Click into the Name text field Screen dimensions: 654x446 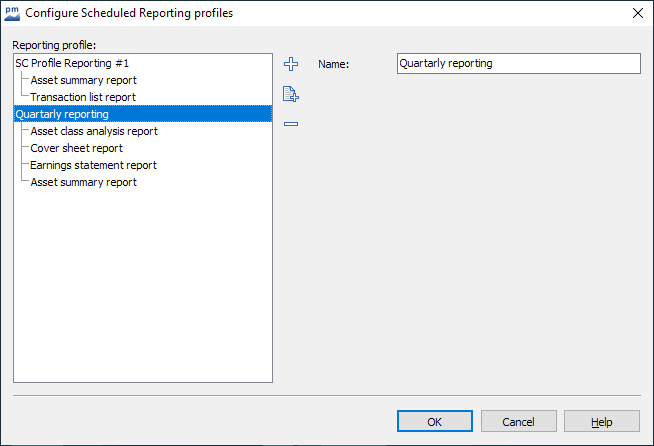click(x=517, y=63)
